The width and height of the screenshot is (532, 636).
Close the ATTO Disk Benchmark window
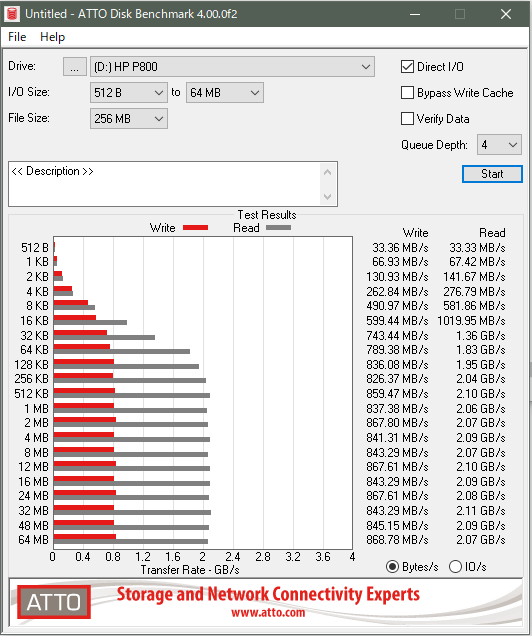click(506, 14)
